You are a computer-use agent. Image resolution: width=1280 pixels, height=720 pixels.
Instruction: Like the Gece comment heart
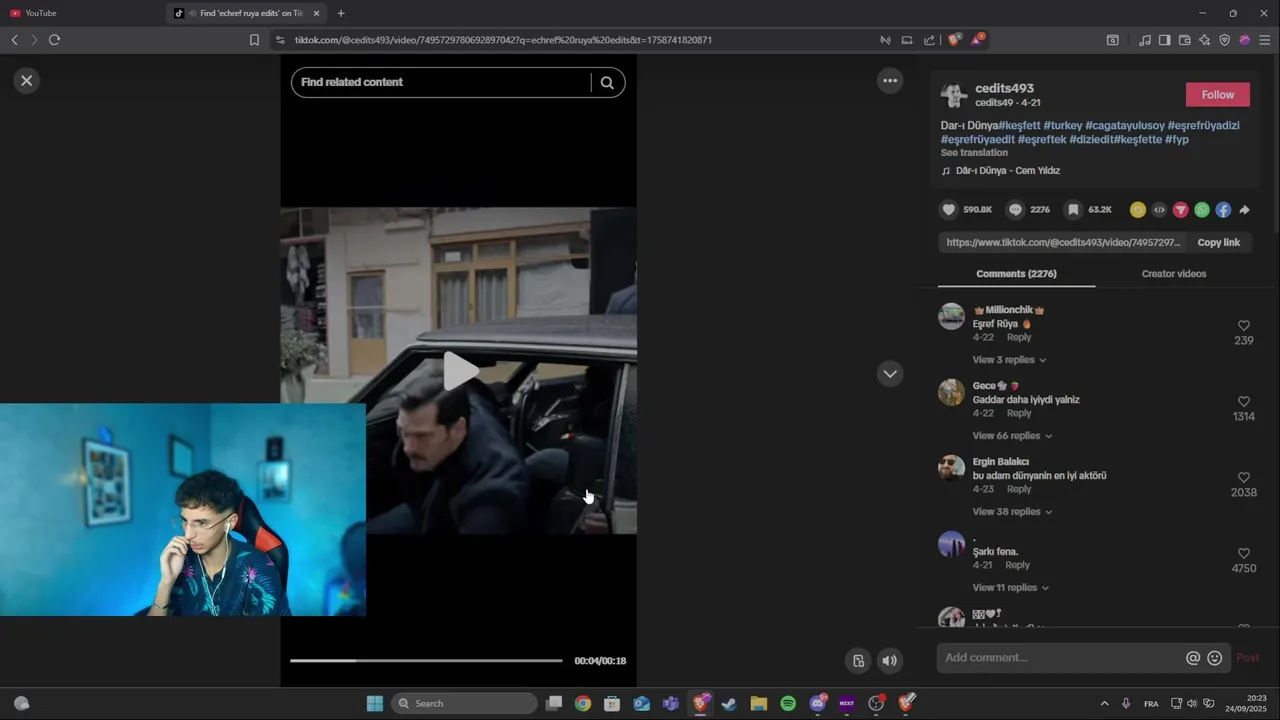tap(1244, 402)
